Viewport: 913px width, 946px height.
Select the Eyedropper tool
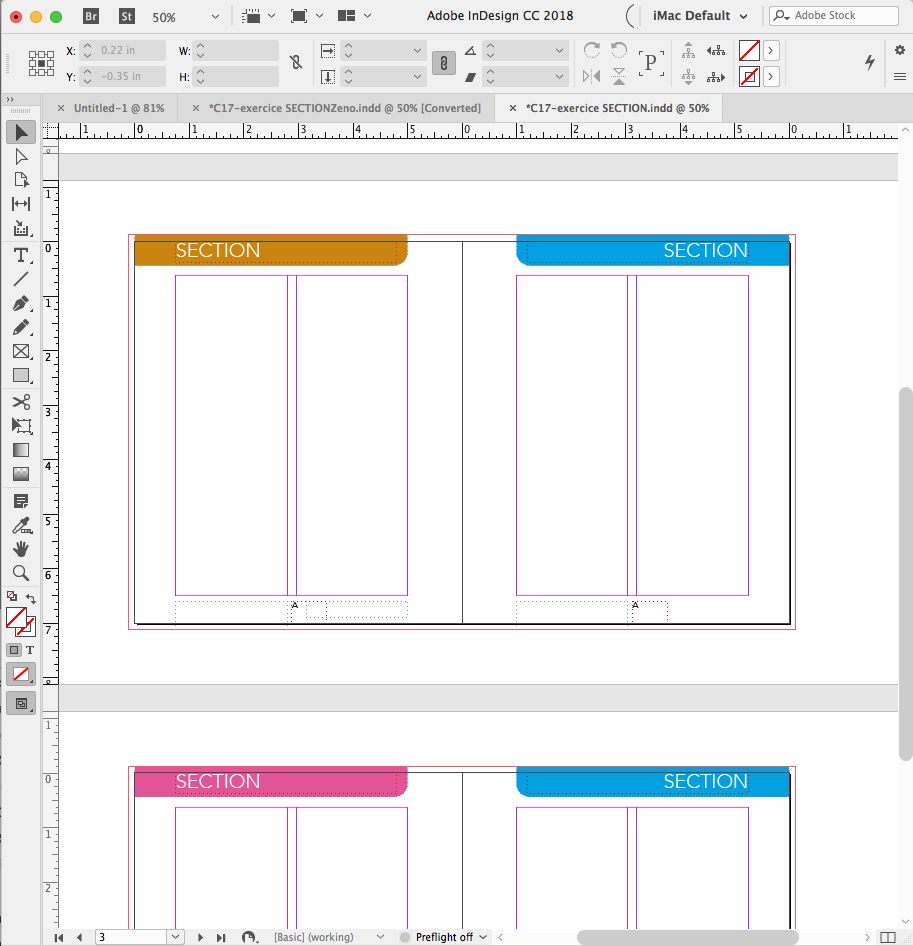(21, 525)
